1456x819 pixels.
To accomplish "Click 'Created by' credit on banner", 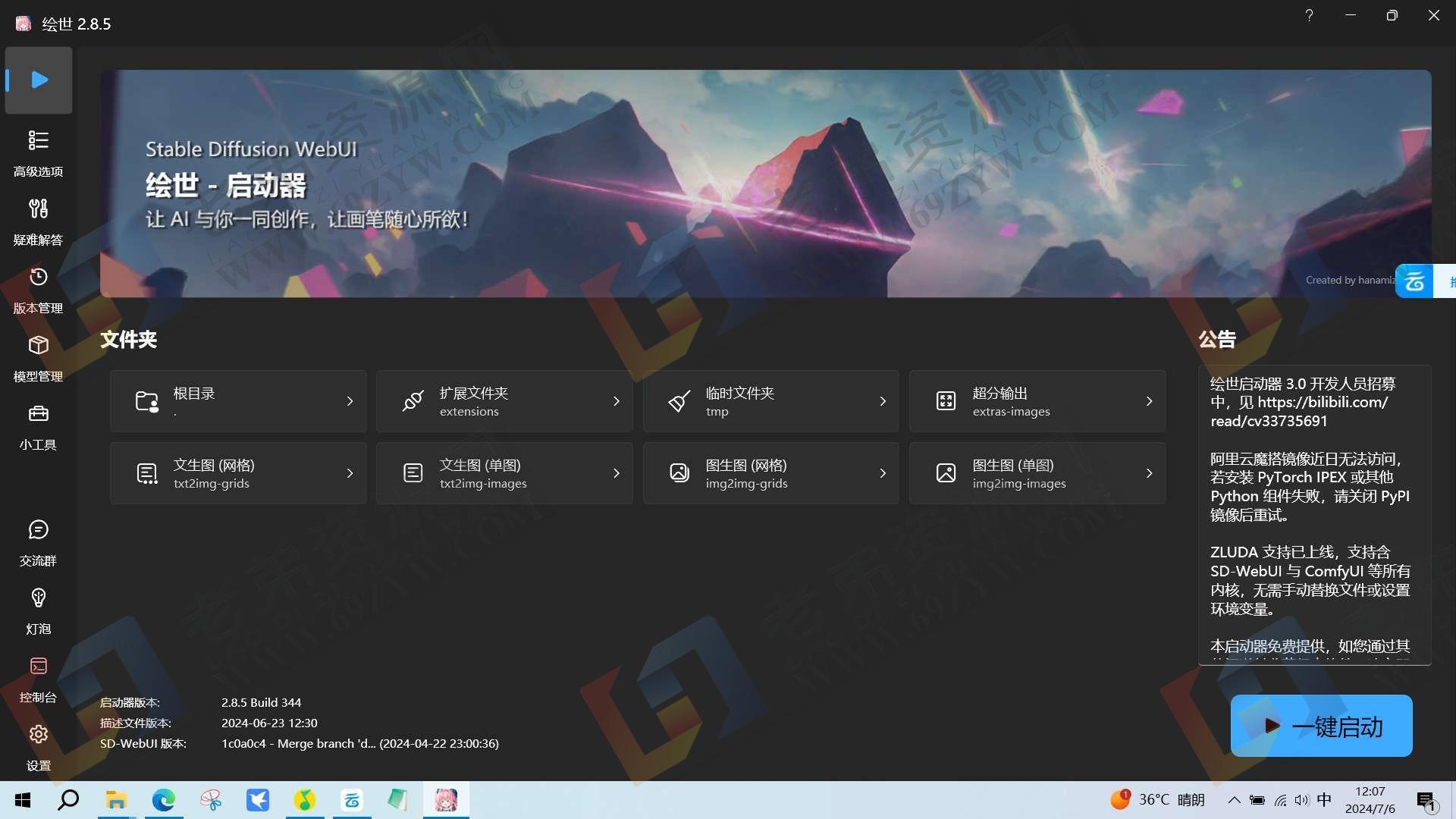I will [x=1350, y=280].
